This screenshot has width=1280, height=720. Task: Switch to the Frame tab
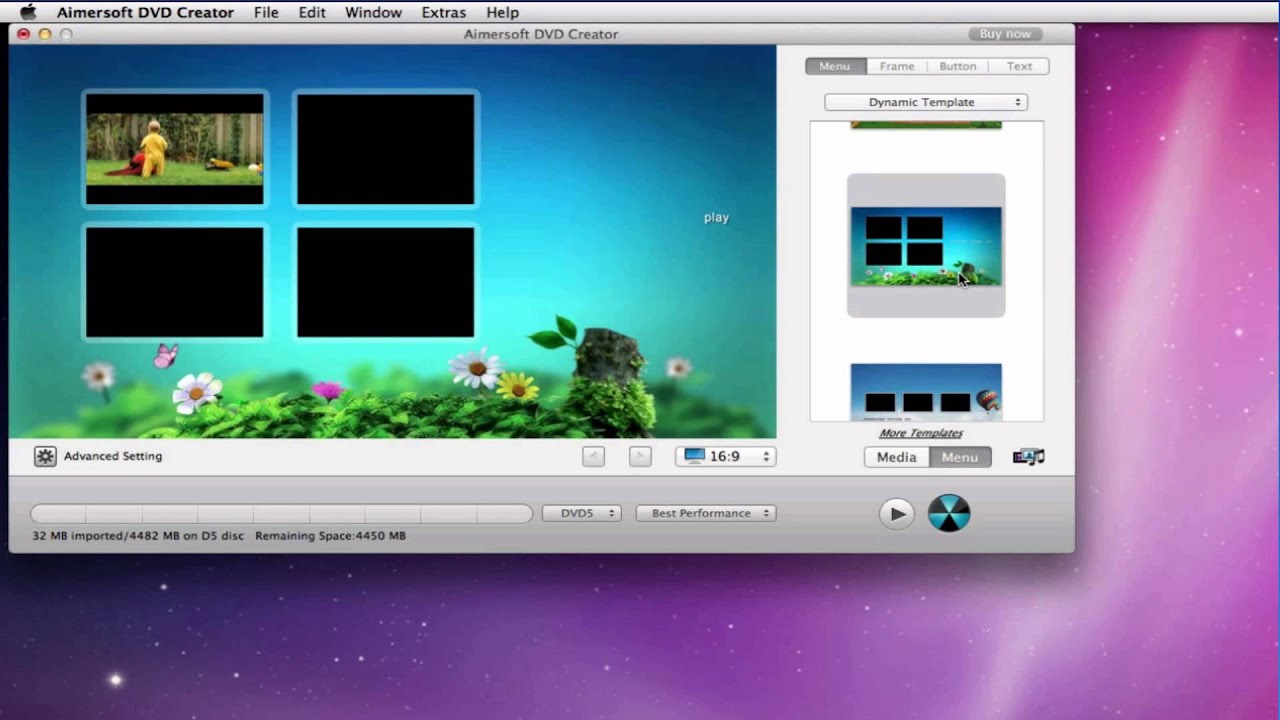pos(897,66)
